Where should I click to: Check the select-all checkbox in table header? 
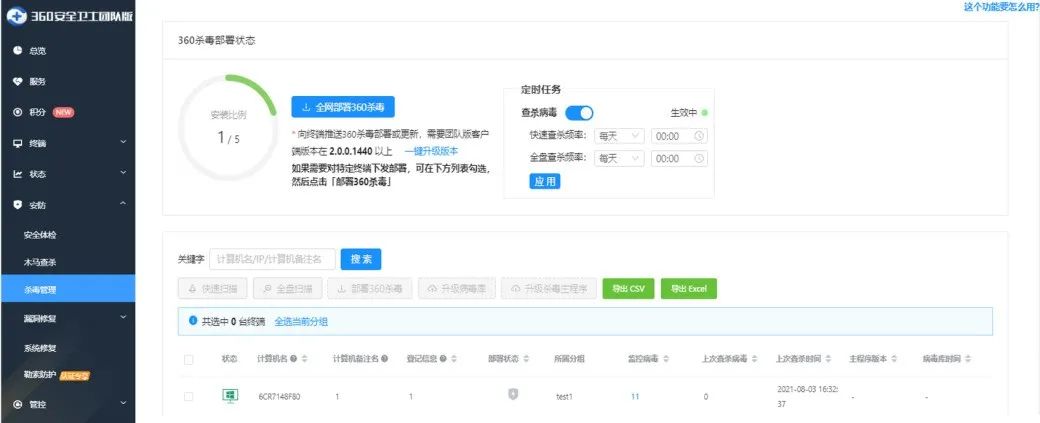[188, 359]
